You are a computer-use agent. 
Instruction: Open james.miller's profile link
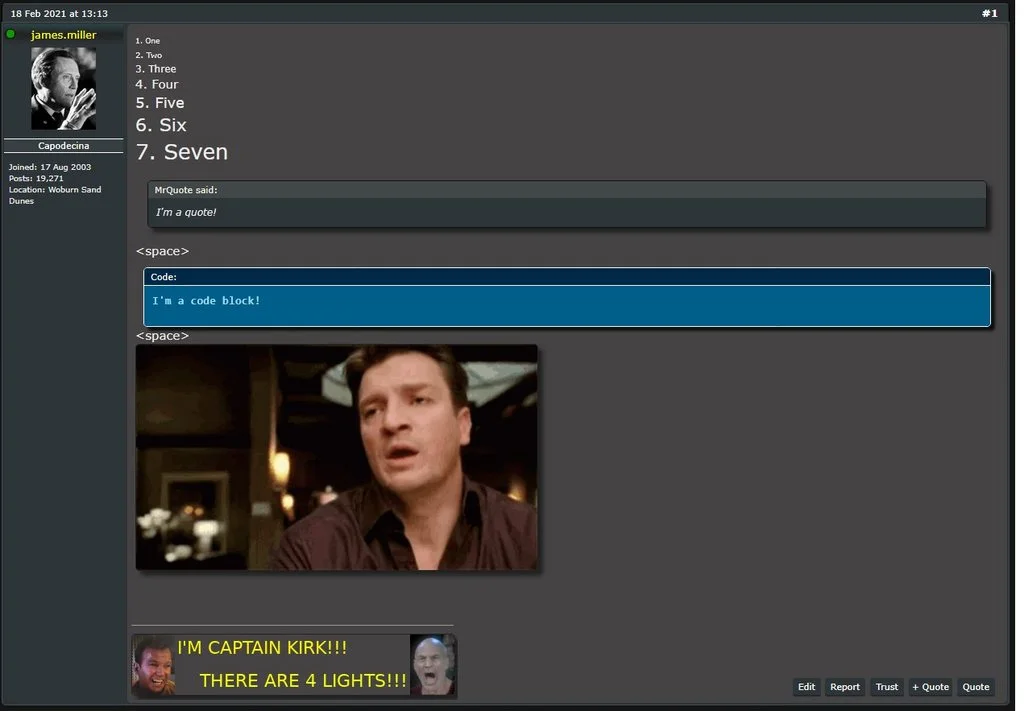click(63, 35)
